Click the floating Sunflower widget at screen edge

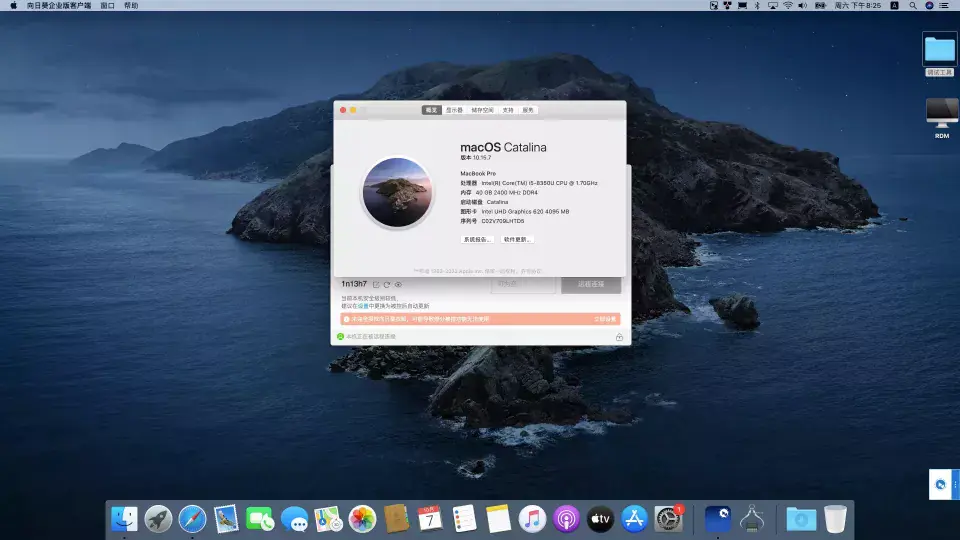(944, 484)
